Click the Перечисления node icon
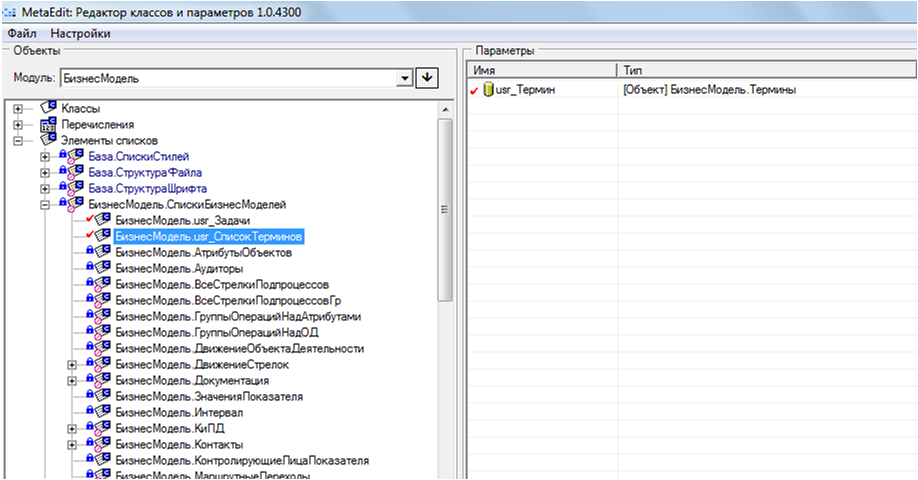The width and height of the screenshot is (918, 480). [x=48, y=124]
